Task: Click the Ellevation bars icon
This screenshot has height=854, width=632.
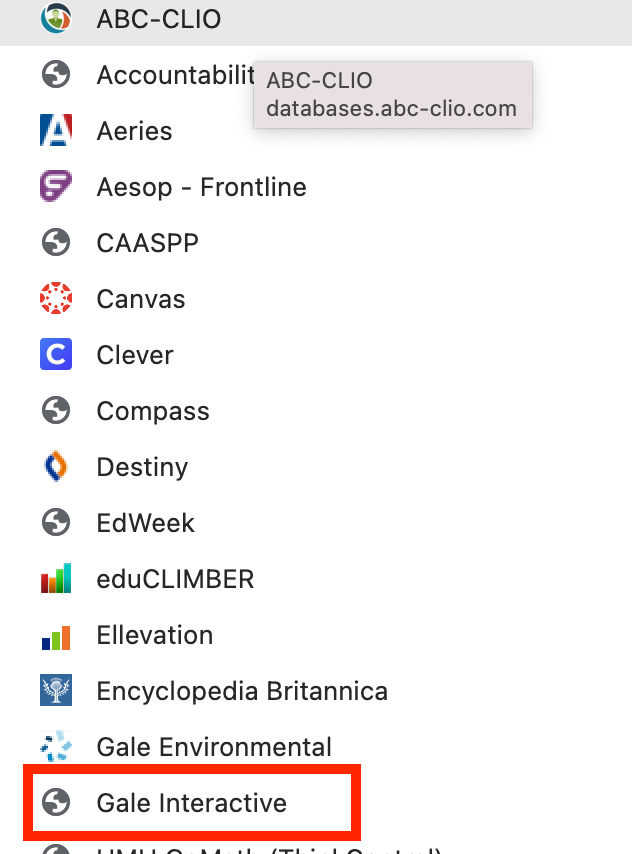Action: [56, 637]
